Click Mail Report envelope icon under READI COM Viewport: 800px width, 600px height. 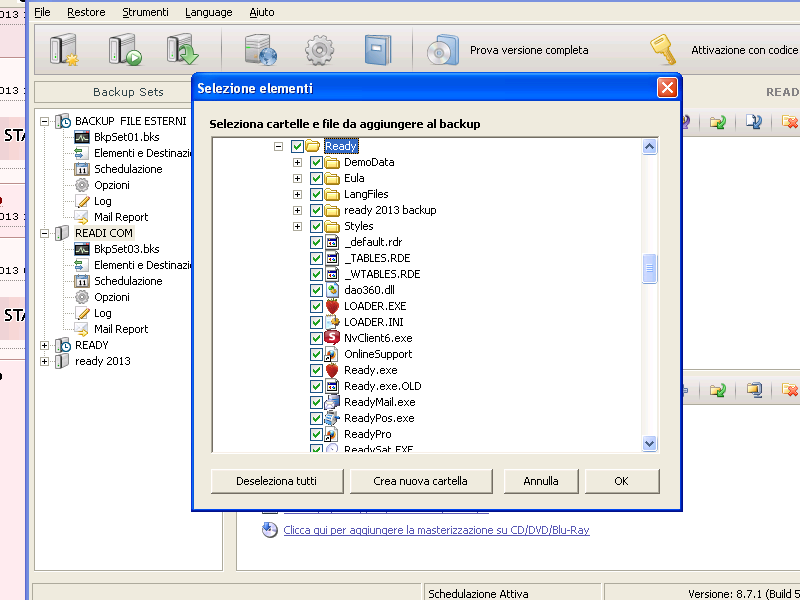coord(82,329)
